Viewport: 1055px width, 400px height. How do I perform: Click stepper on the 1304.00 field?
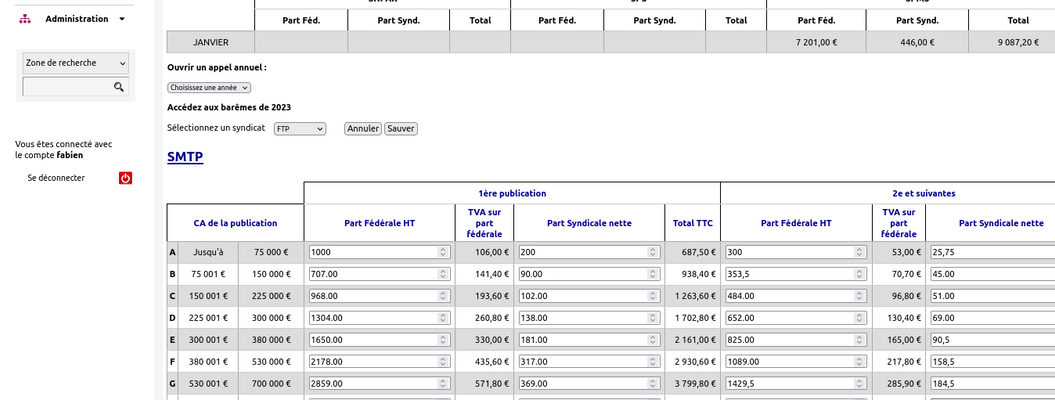point(443,318)
